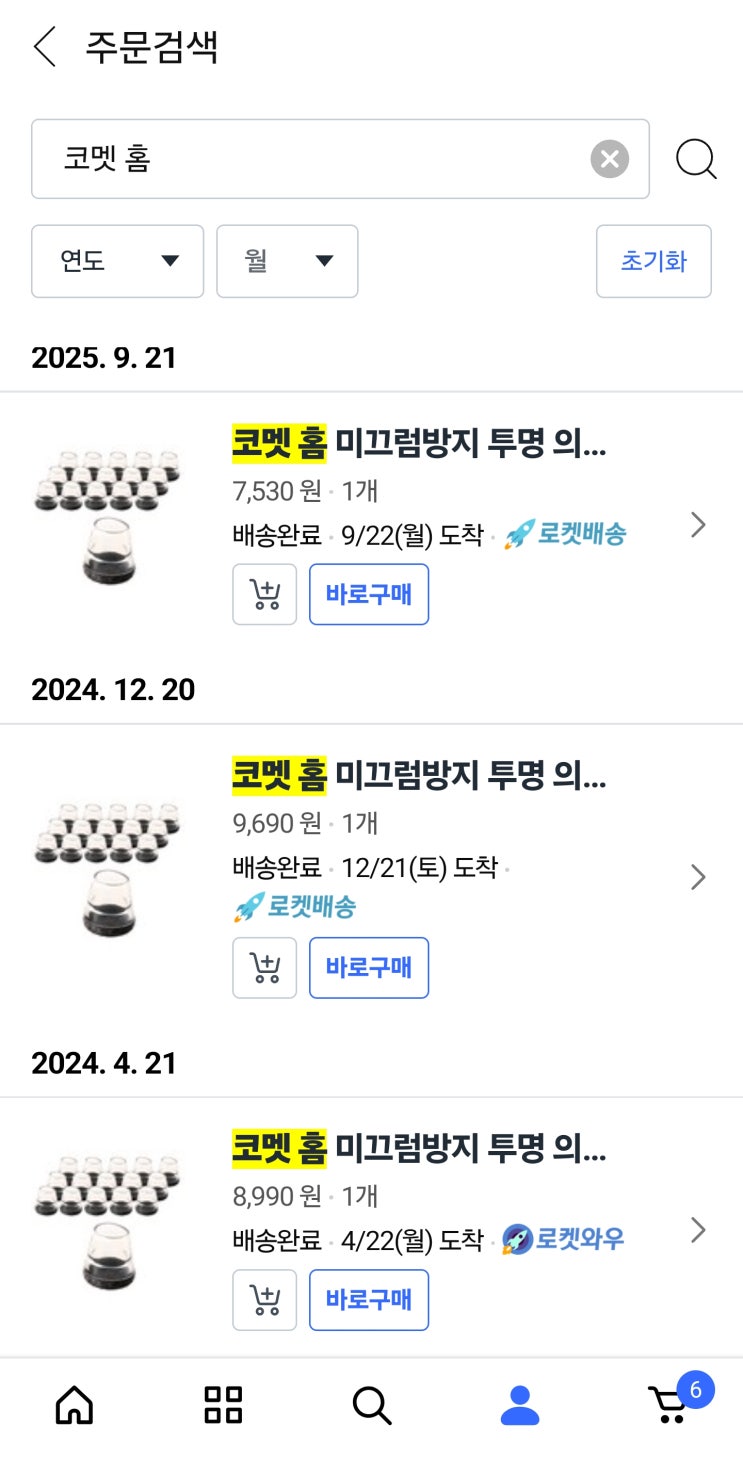
Task: Open My Coupang profile icon
Action: [520, 1405]
